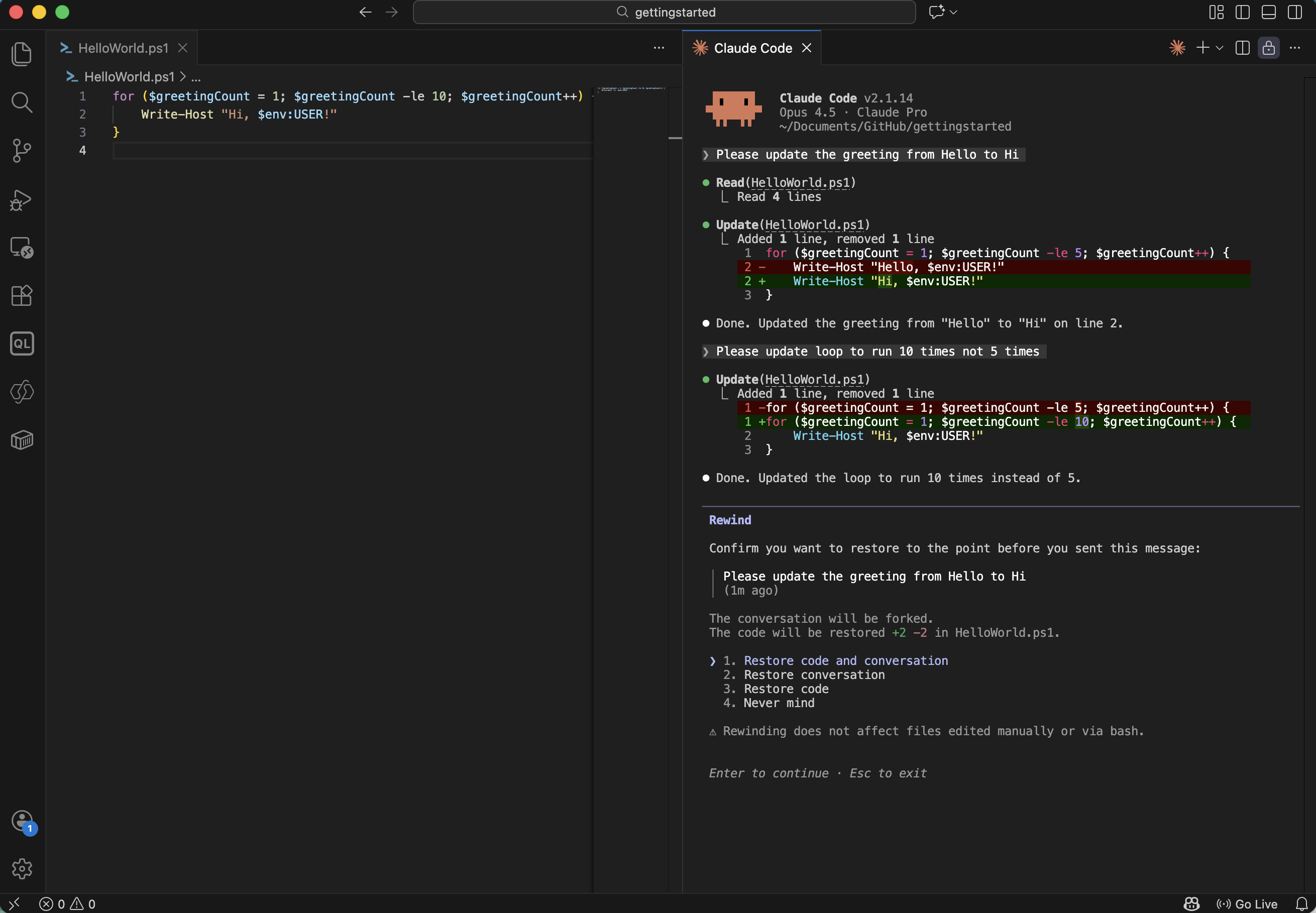Viewport: 1316px width, 913px height.
Task: Open the Docker view
Action: click(x=22, y=440)
